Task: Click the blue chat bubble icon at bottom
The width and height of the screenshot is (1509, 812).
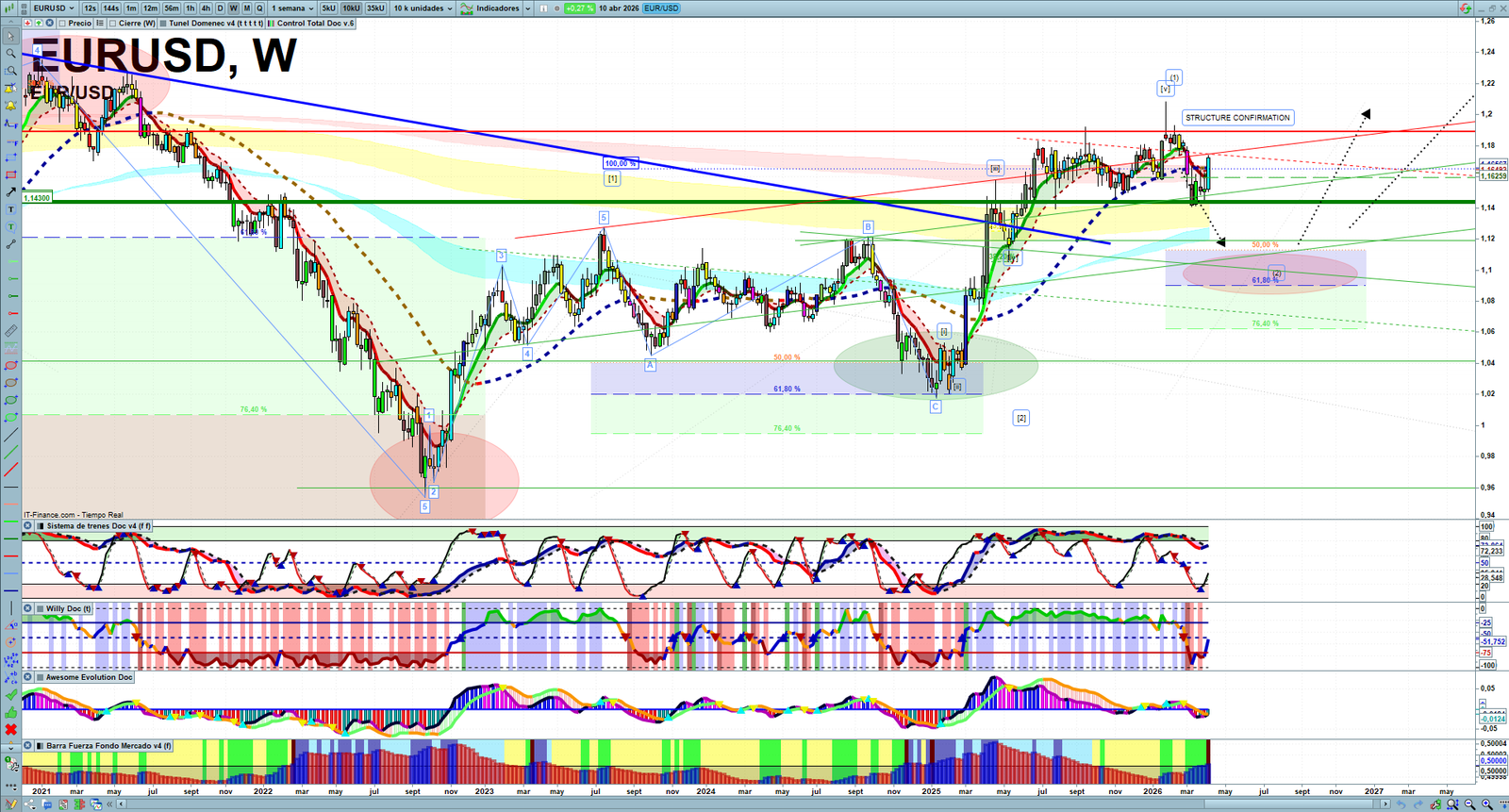Action: (47, 804)
